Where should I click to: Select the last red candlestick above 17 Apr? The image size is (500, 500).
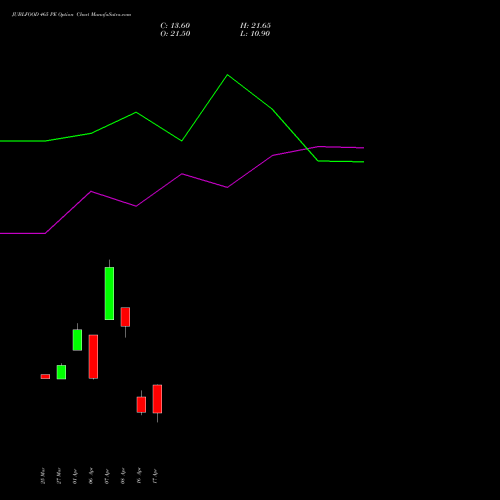point(157,399)
